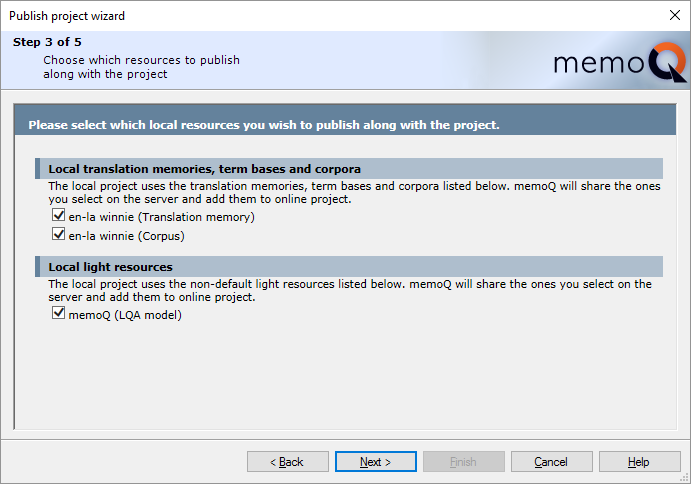Click the Local translation memories section header
This screenshot has width=691, height=484.
(205, 168)
